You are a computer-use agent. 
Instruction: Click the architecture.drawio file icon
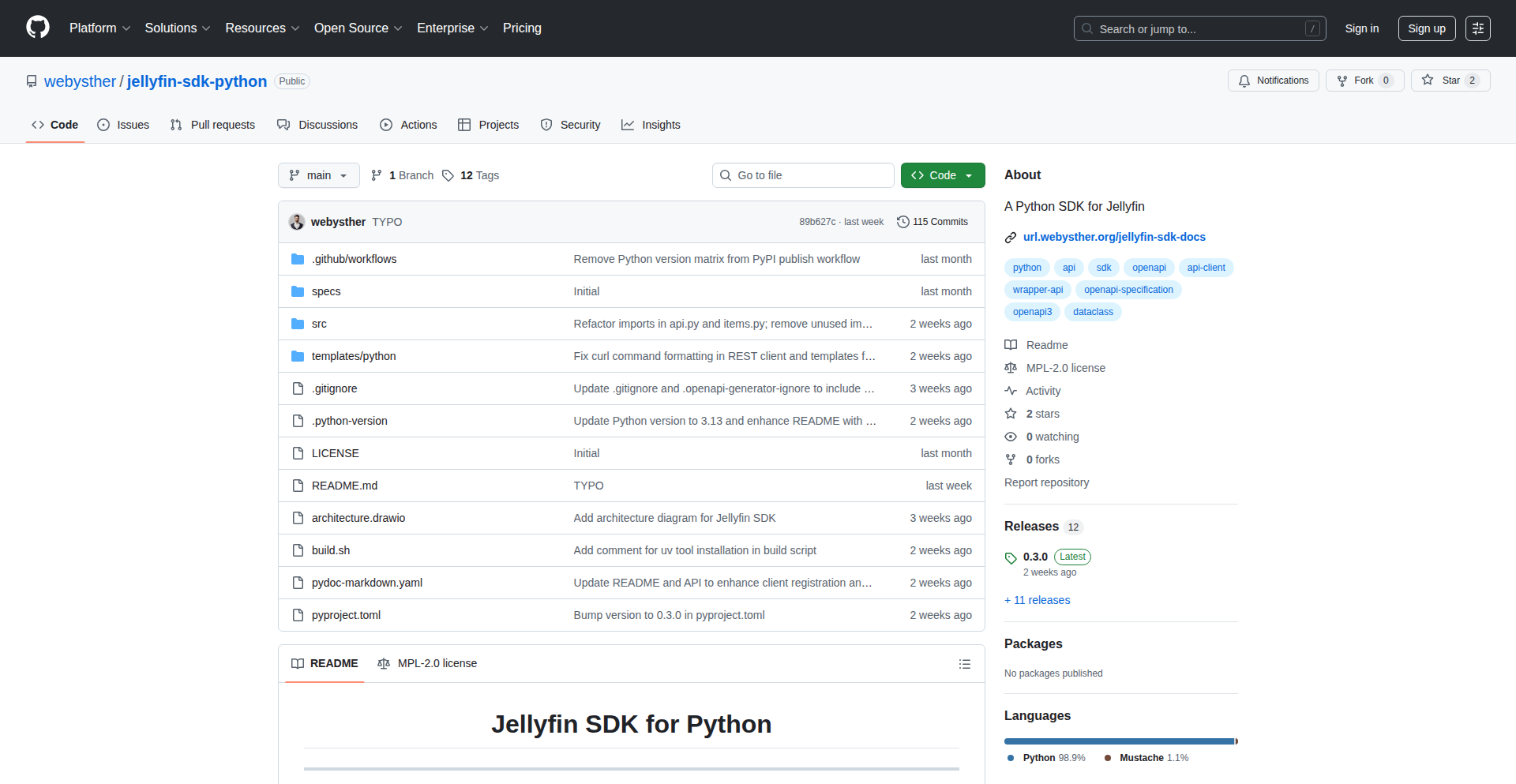coord(298,518)
